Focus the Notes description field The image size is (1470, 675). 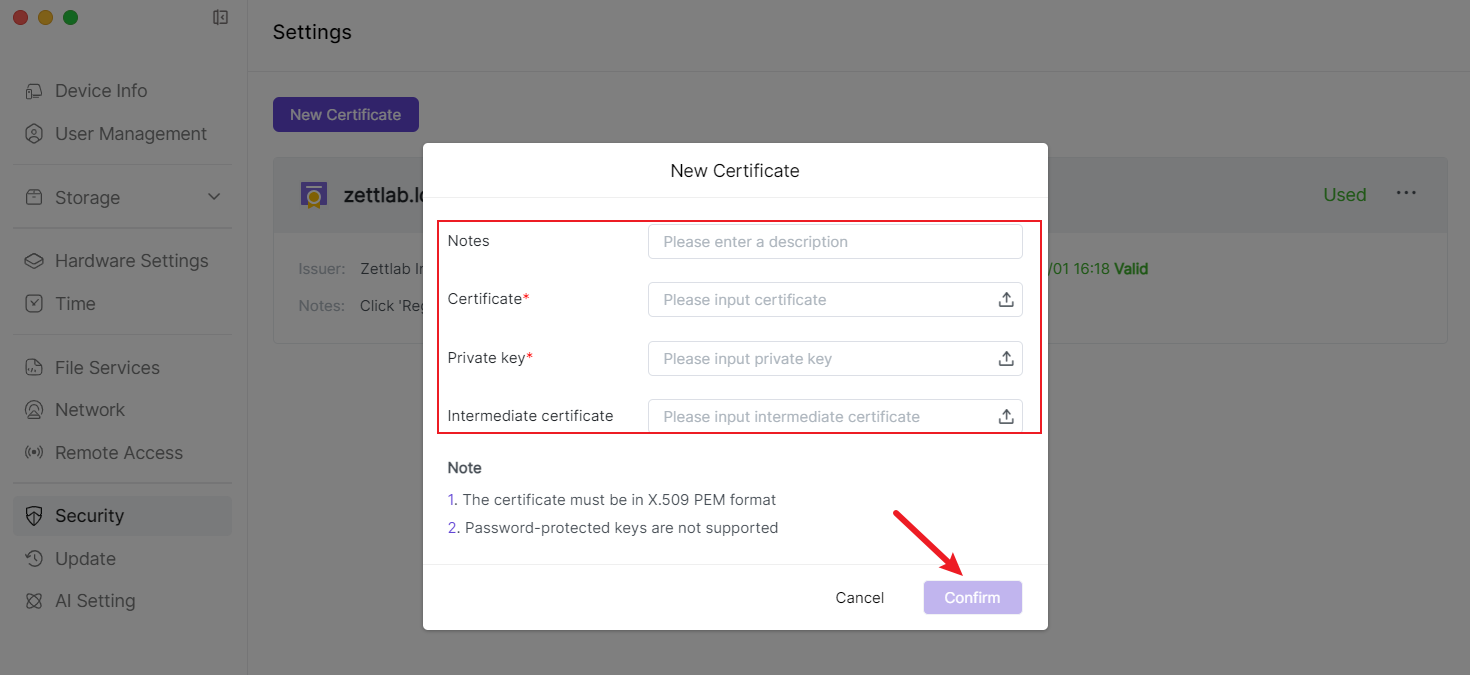click(835, 242)
